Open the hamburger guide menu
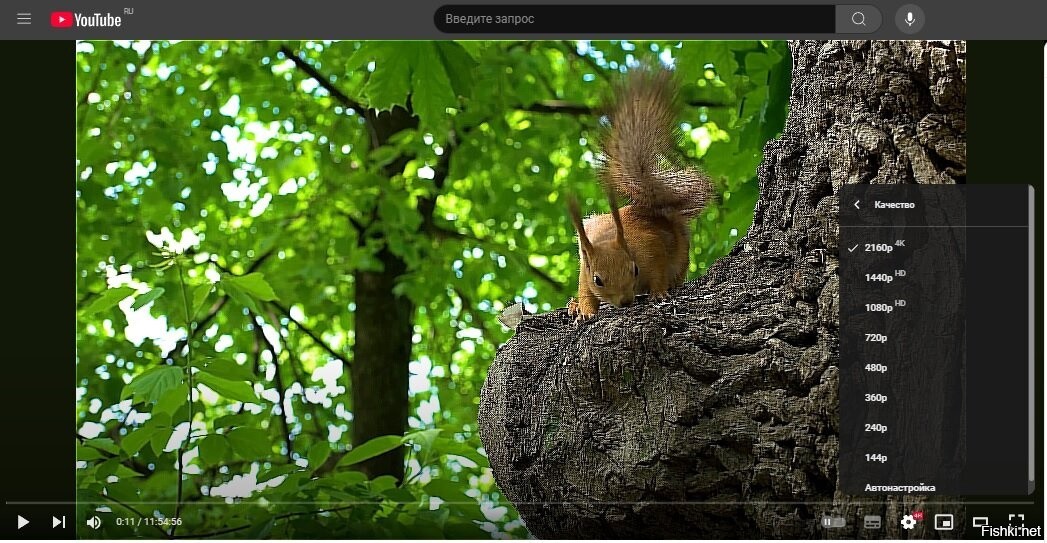Viewport: 1047px width, 543px height. 24,19
